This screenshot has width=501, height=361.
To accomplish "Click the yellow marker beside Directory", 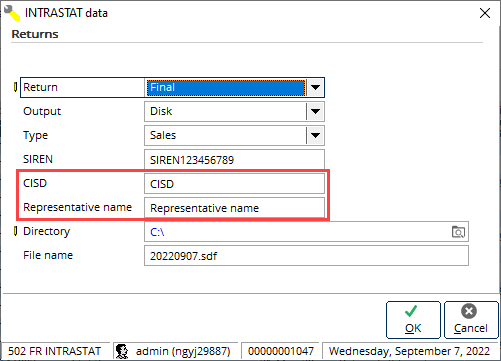I will tap(15, 231).
